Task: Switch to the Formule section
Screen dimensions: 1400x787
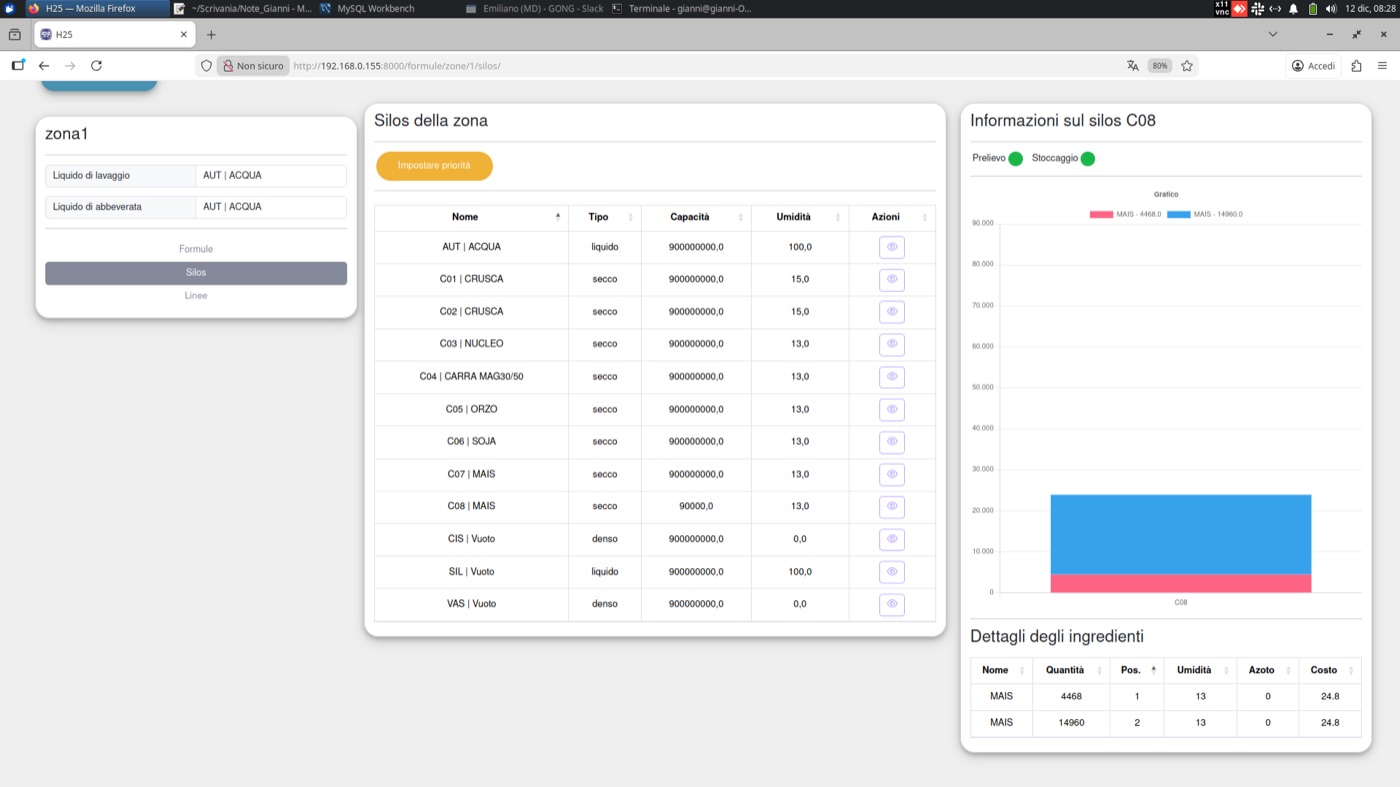Action: 196,249
